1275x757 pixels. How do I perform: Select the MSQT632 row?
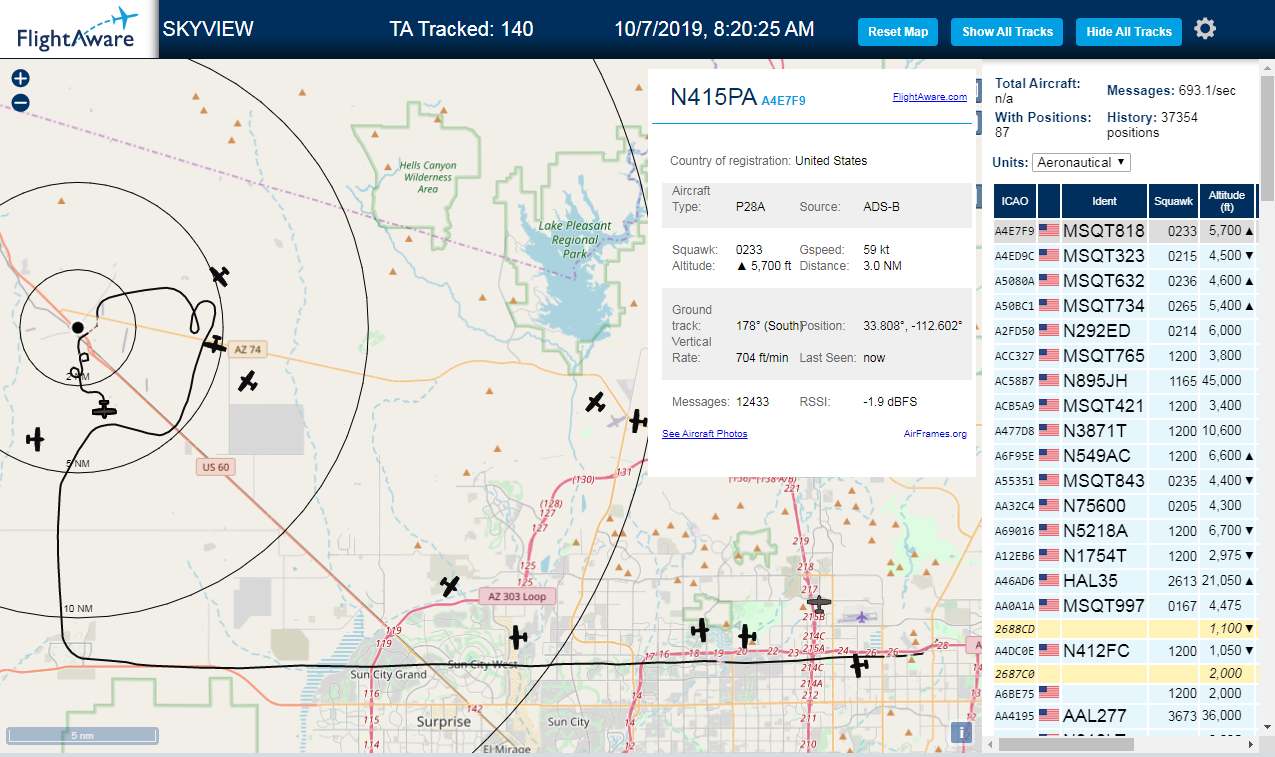coord(1124,280)
